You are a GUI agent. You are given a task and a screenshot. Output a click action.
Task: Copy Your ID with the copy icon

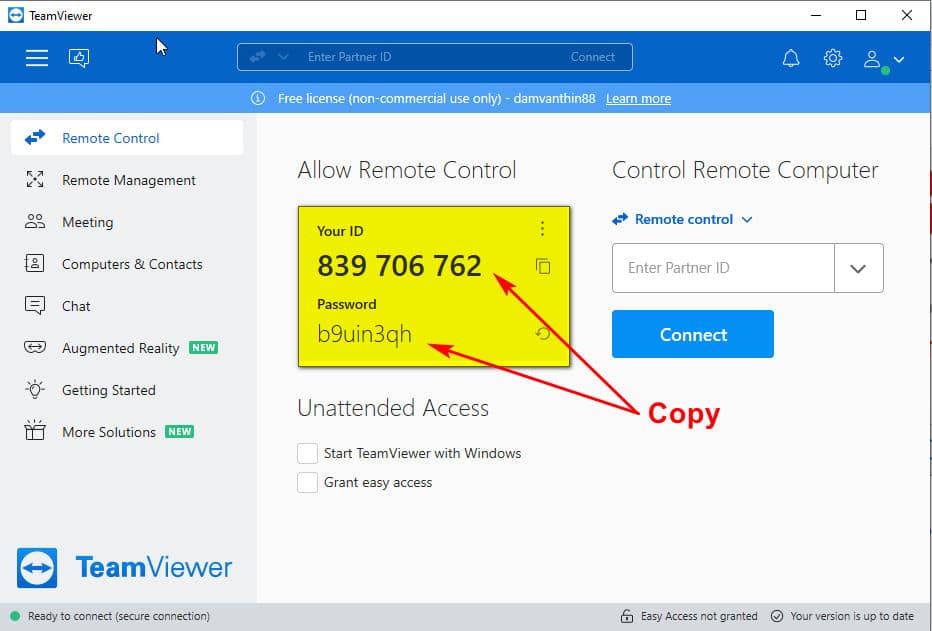[543, 266]
